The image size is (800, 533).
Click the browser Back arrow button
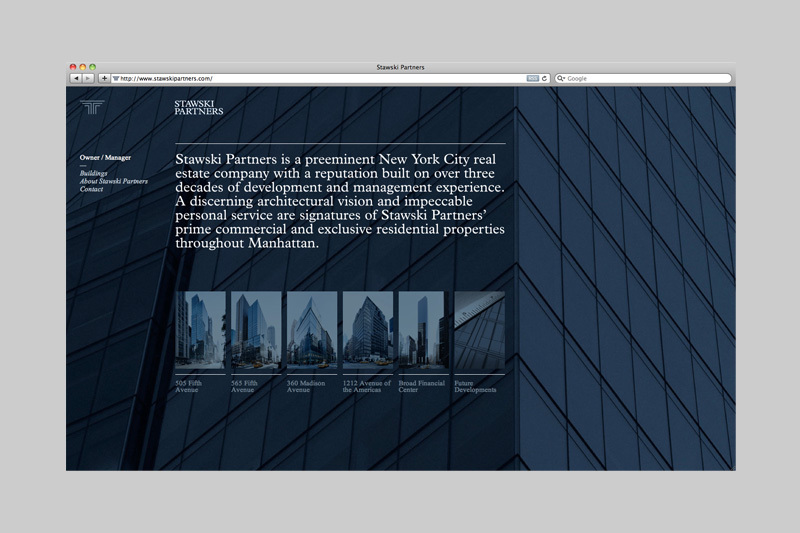pos(76,79)
